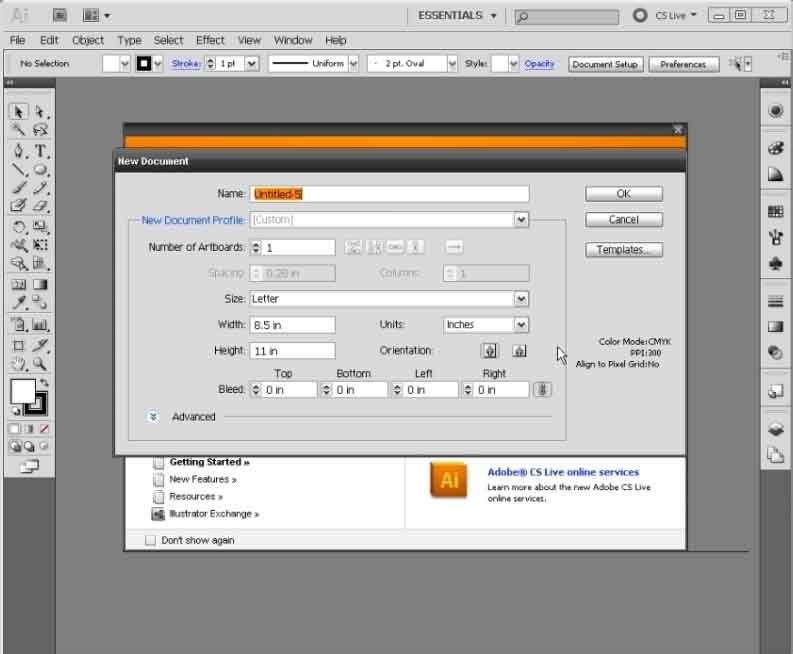Toggle the bleed link lock button
This screenshot has width=793, height=654.
click(542, 390)
